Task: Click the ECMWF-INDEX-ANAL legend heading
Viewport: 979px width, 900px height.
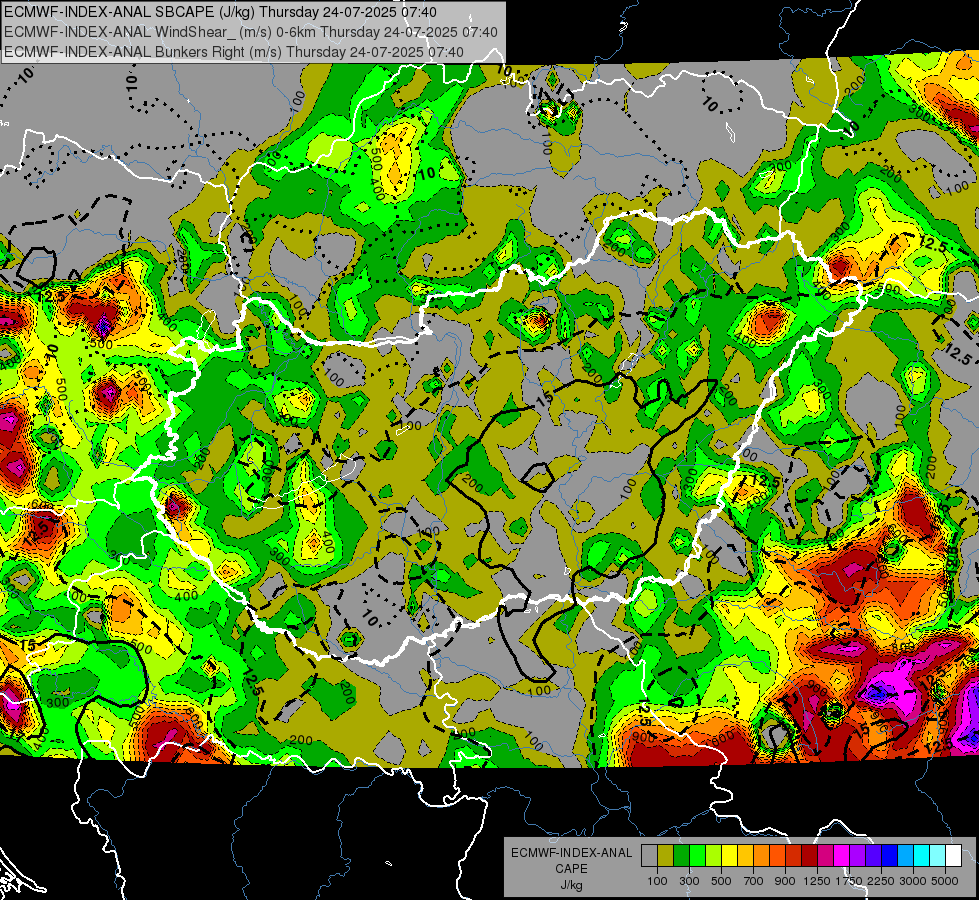Action: [571, 853]
